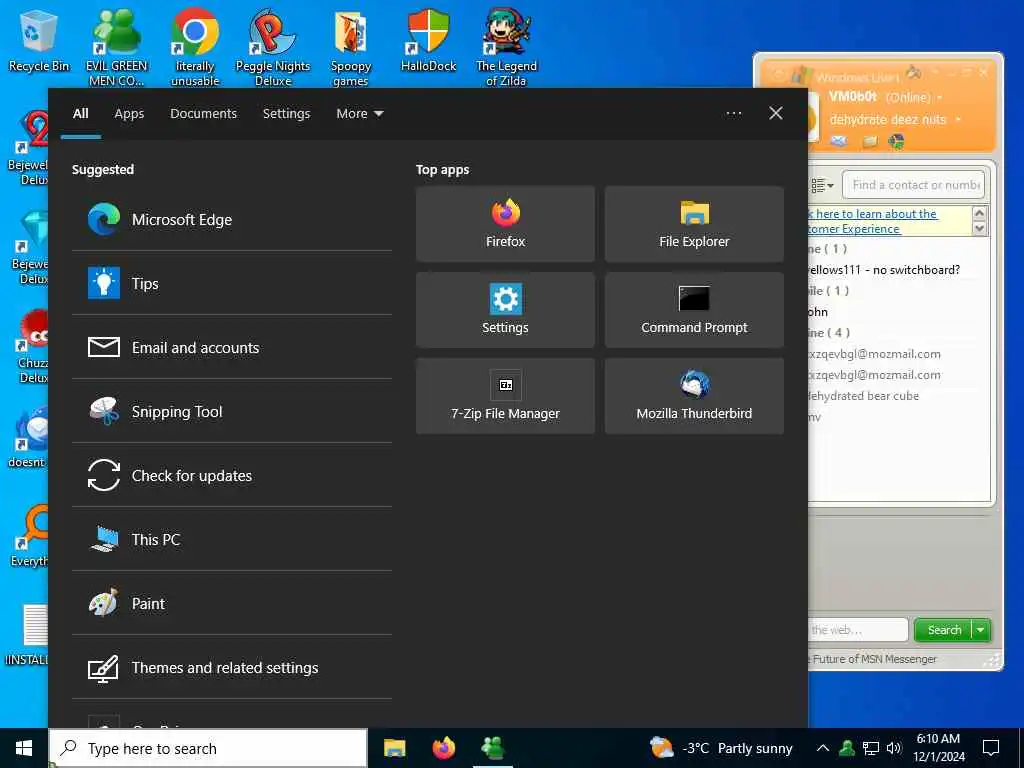Open the Tips app suggestion
Screen dimensions: 1024x768
[232, 283]
